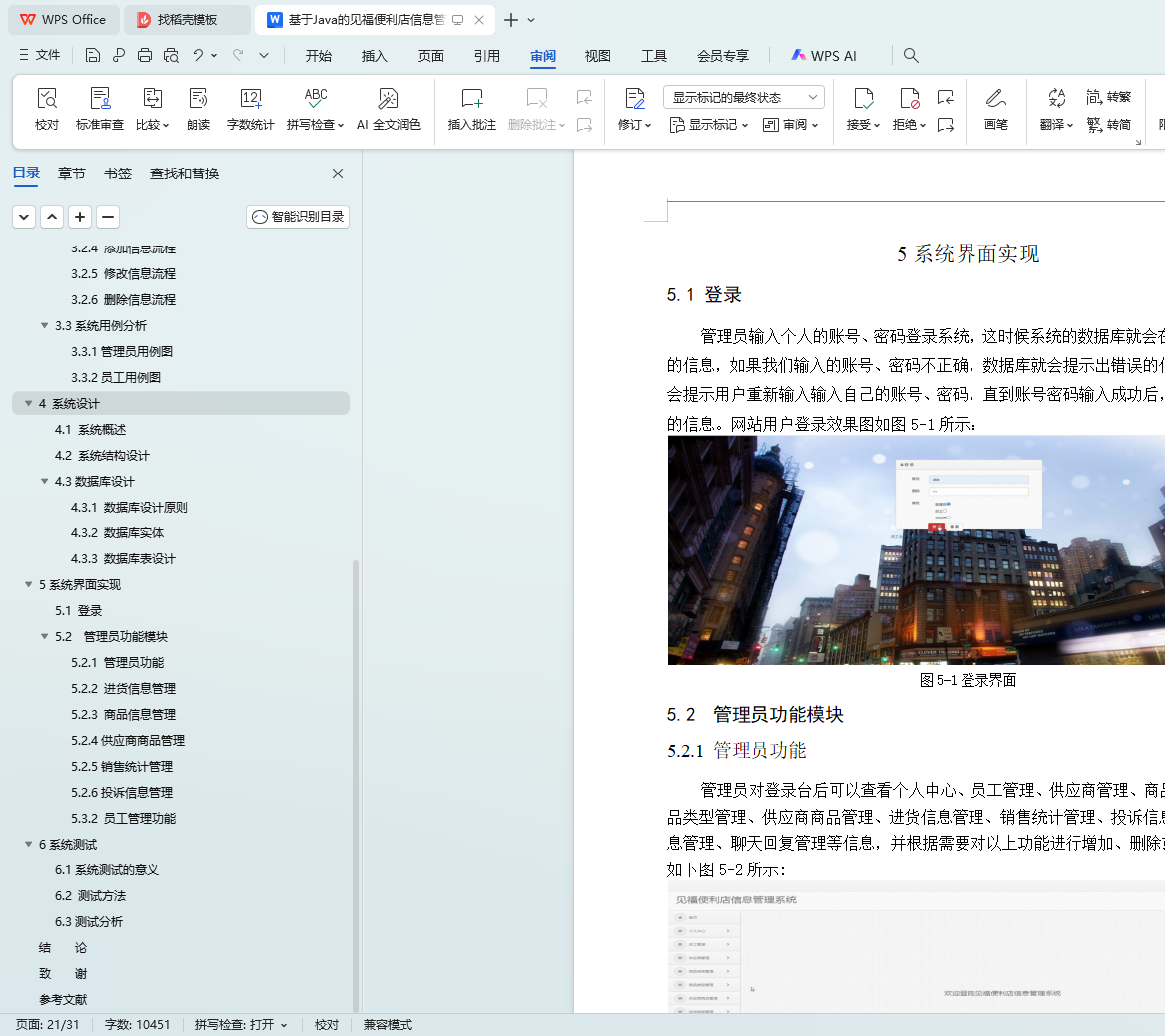Open the 工具 ribbon tab
Screen dimensions: 1165x1036
(654, 56)
